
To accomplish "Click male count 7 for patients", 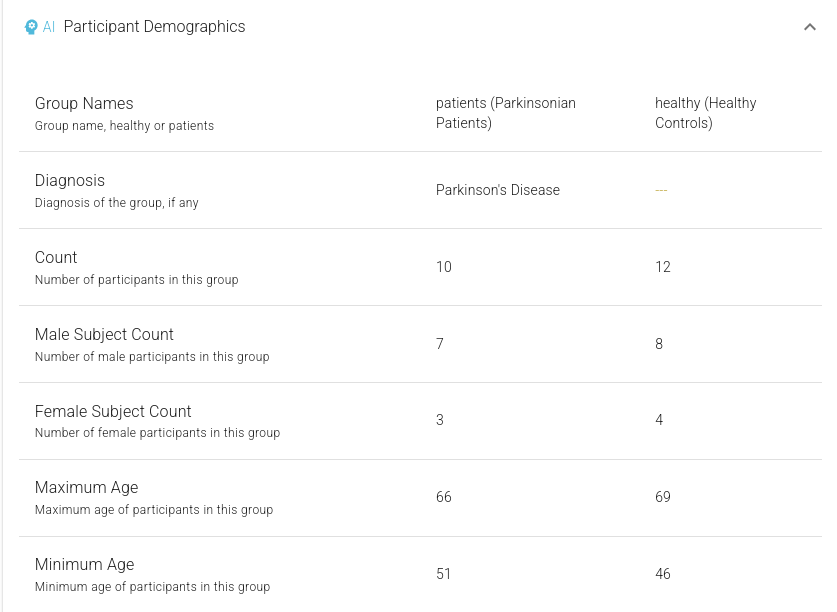I will click(x=439, y=344).
